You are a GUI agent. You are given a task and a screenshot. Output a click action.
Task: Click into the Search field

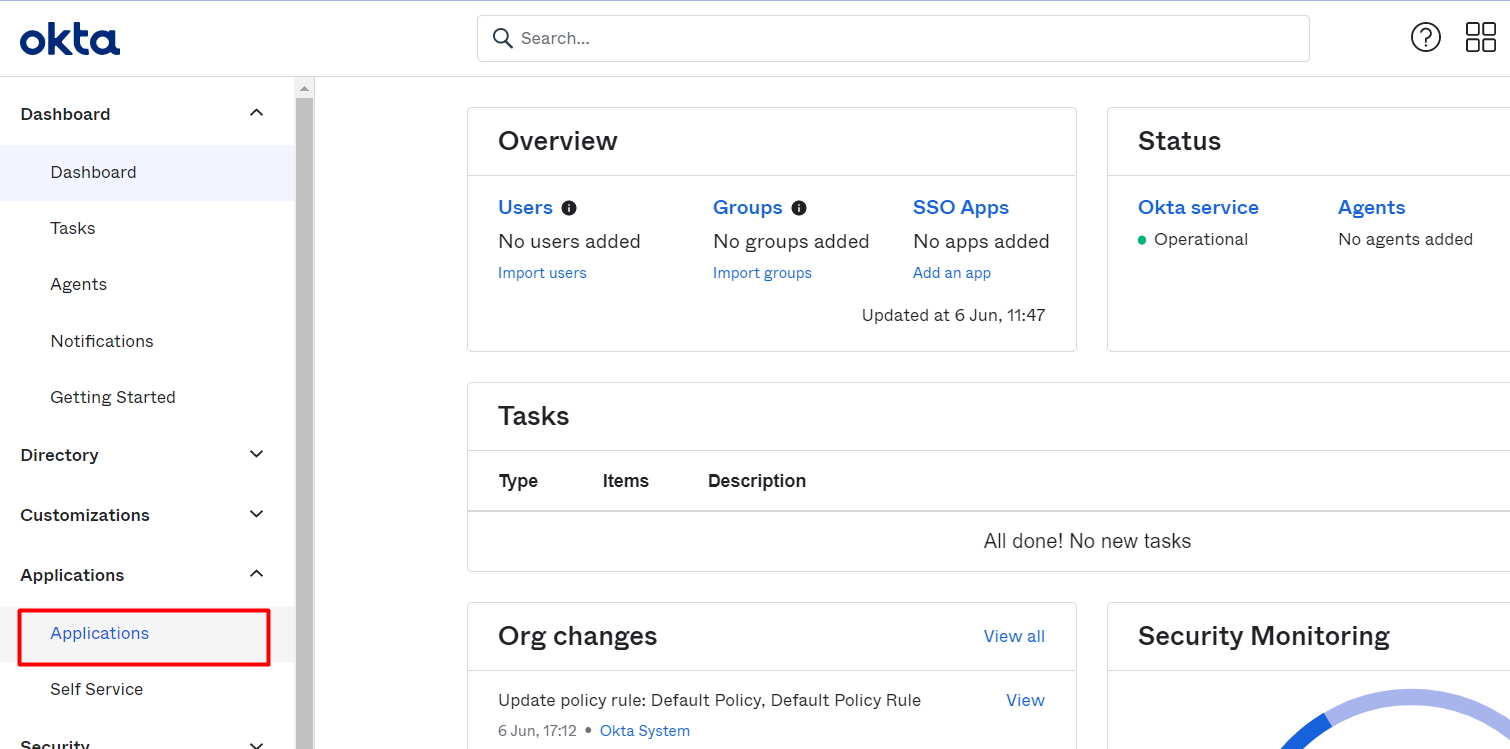tap(900, 38)
